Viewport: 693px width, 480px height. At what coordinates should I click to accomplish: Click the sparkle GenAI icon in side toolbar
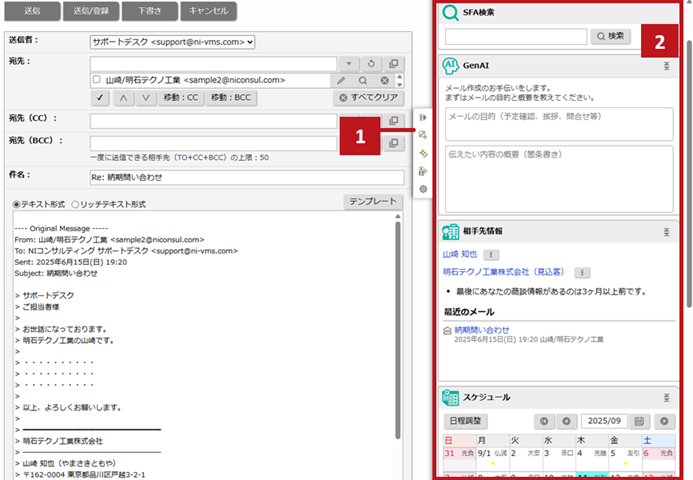[423, 153]
